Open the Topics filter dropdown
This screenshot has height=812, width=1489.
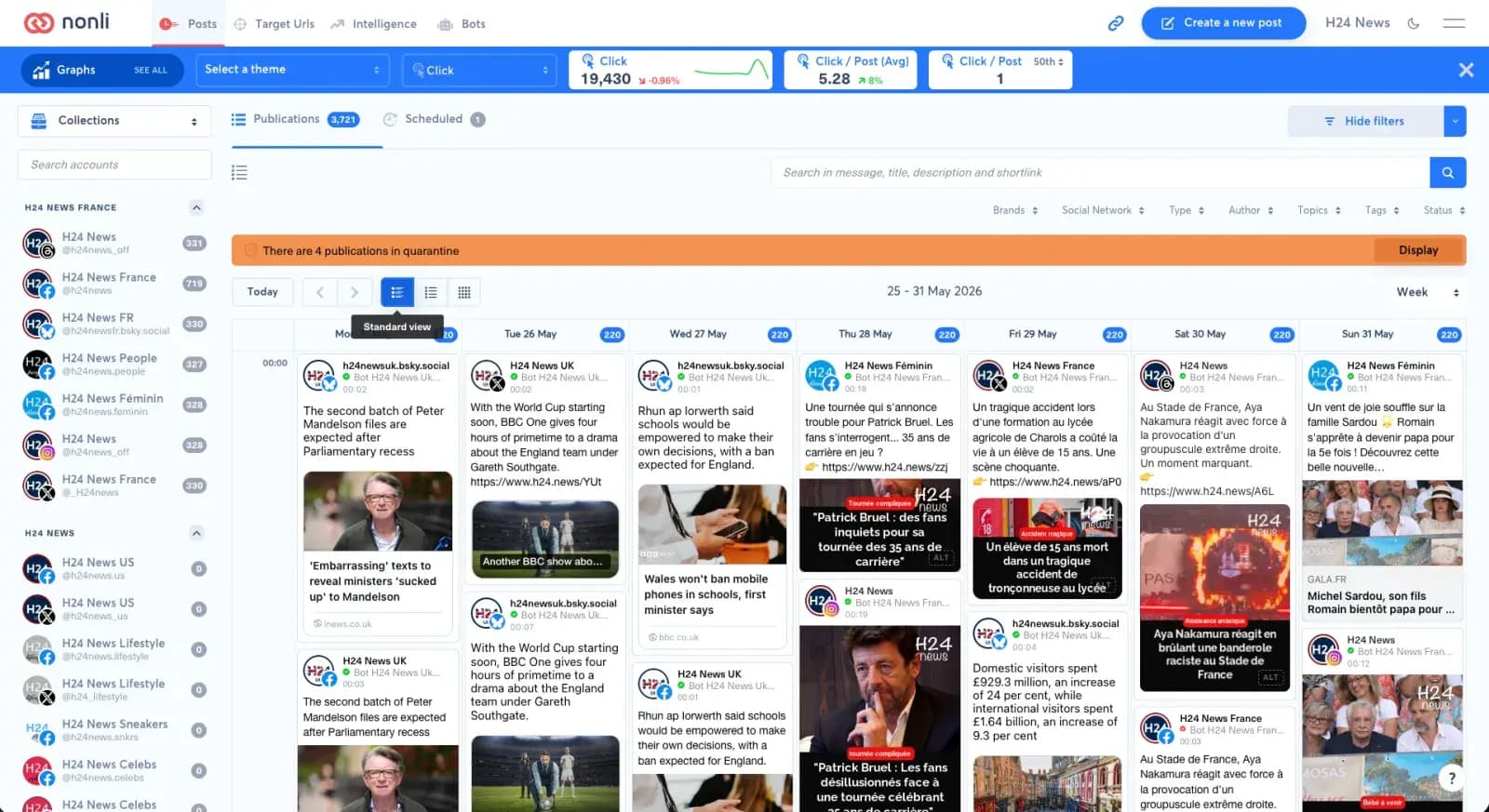point(1319,210)
